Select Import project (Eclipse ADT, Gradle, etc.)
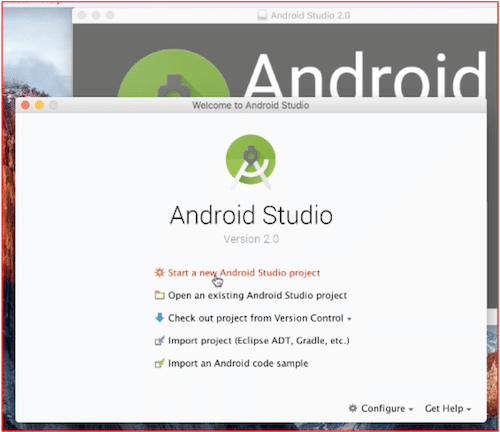 pyautogui.click(x=259, y=341)
